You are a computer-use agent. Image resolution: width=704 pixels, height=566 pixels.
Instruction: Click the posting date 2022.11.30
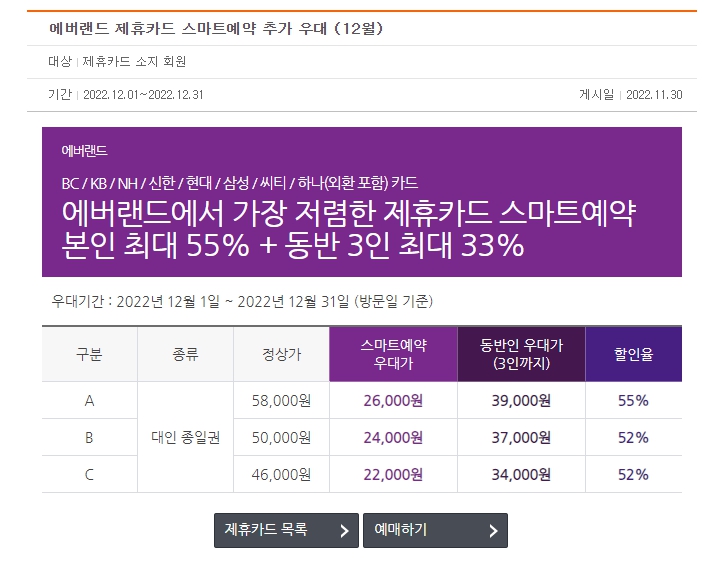[x=654, y=95]
